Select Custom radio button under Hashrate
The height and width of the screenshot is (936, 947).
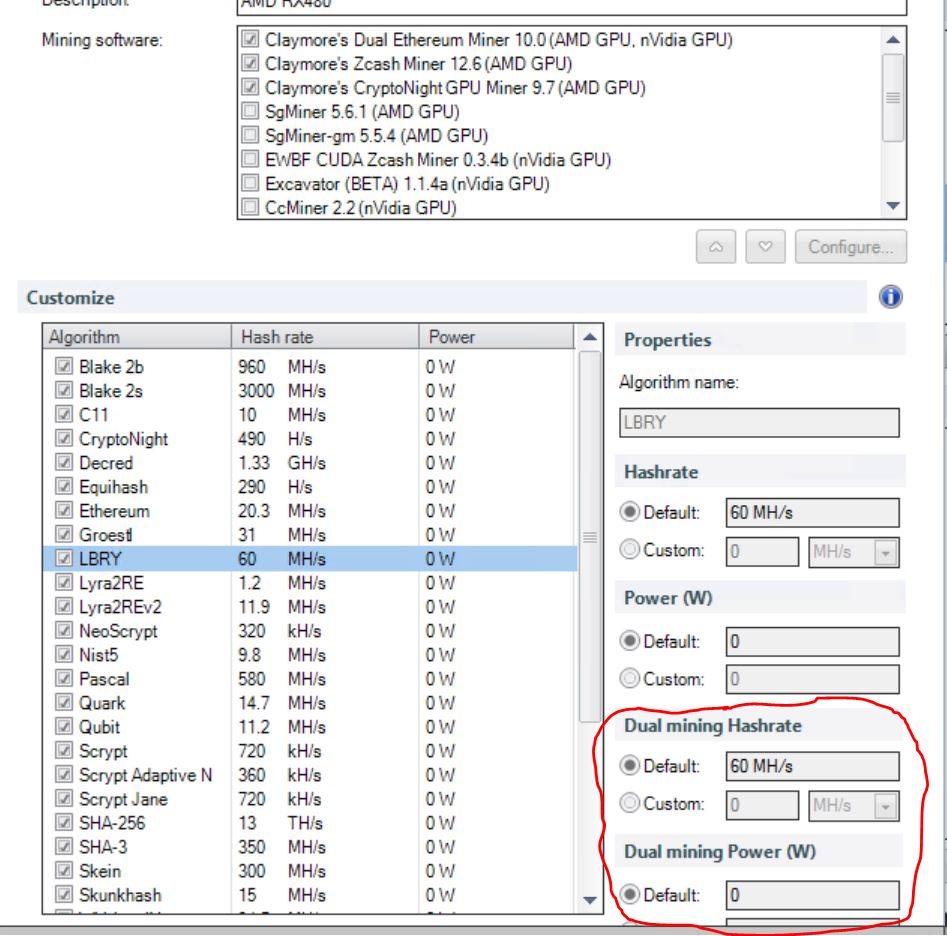click(629, 550)
